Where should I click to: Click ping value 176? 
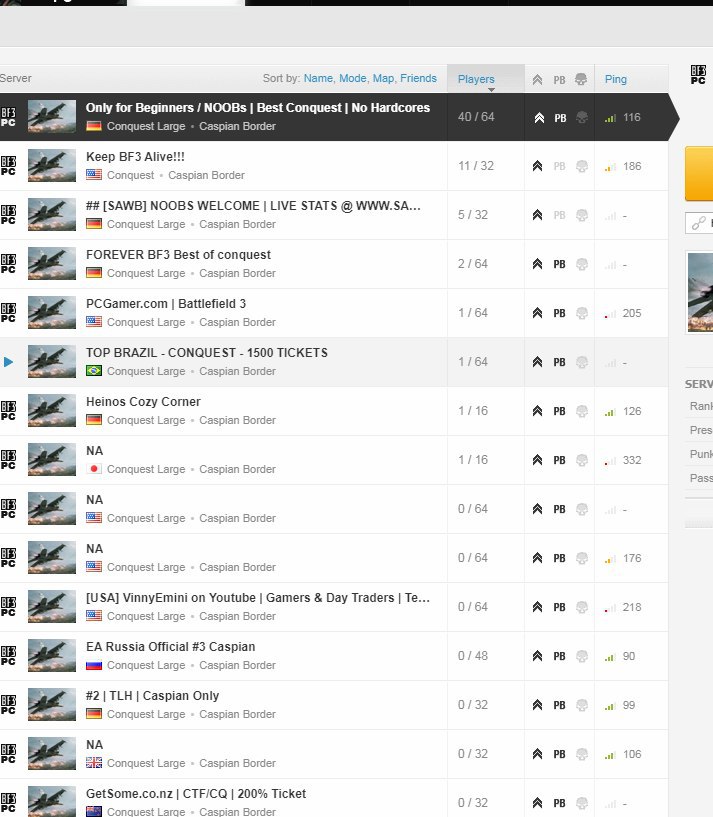[632, 558]
